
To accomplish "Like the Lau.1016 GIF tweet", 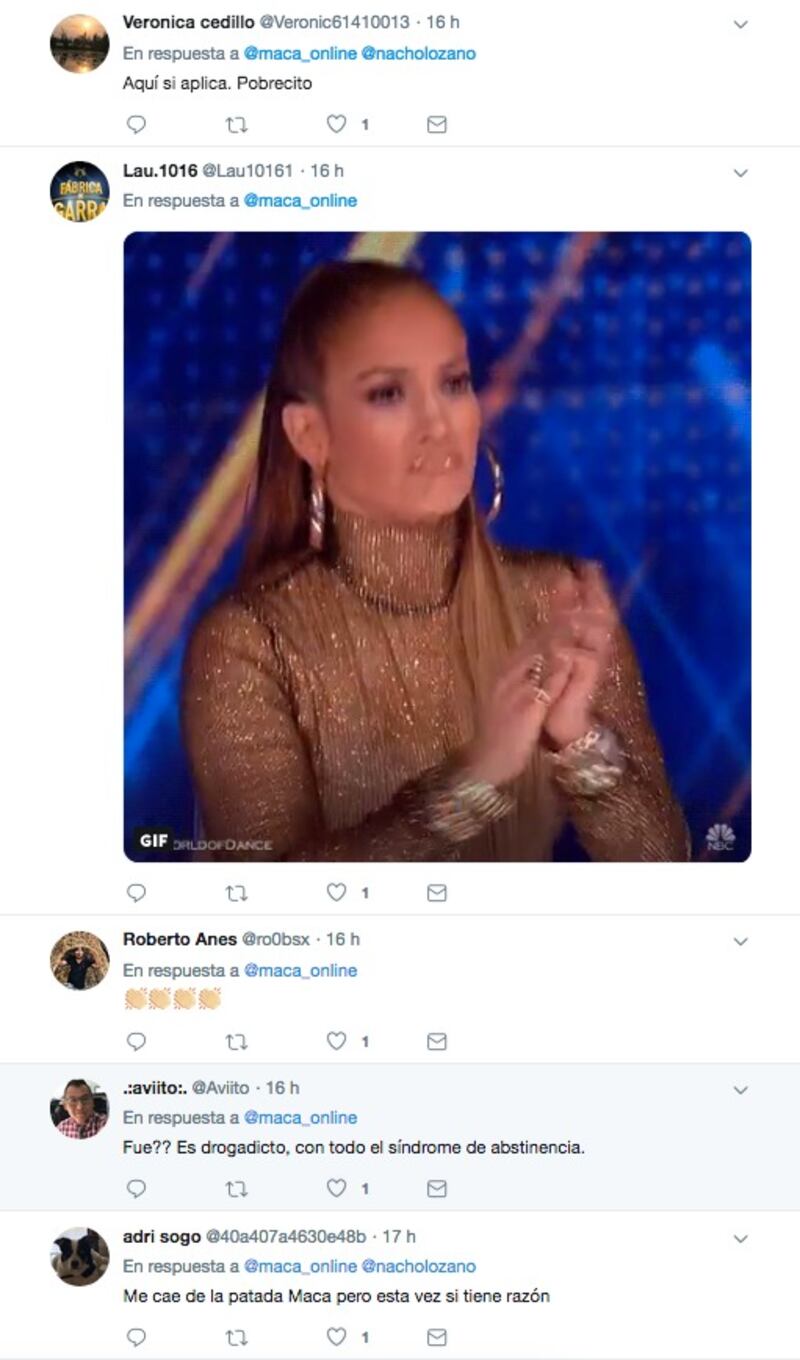I will [337, 892].
